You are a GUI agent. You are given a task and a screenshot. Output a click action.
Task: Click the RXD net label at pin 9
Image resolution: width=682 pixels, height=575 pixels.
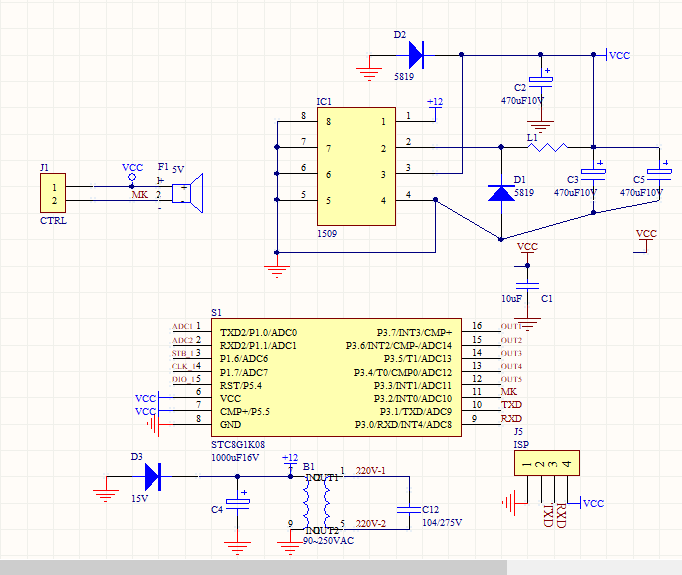coord(512,418)
